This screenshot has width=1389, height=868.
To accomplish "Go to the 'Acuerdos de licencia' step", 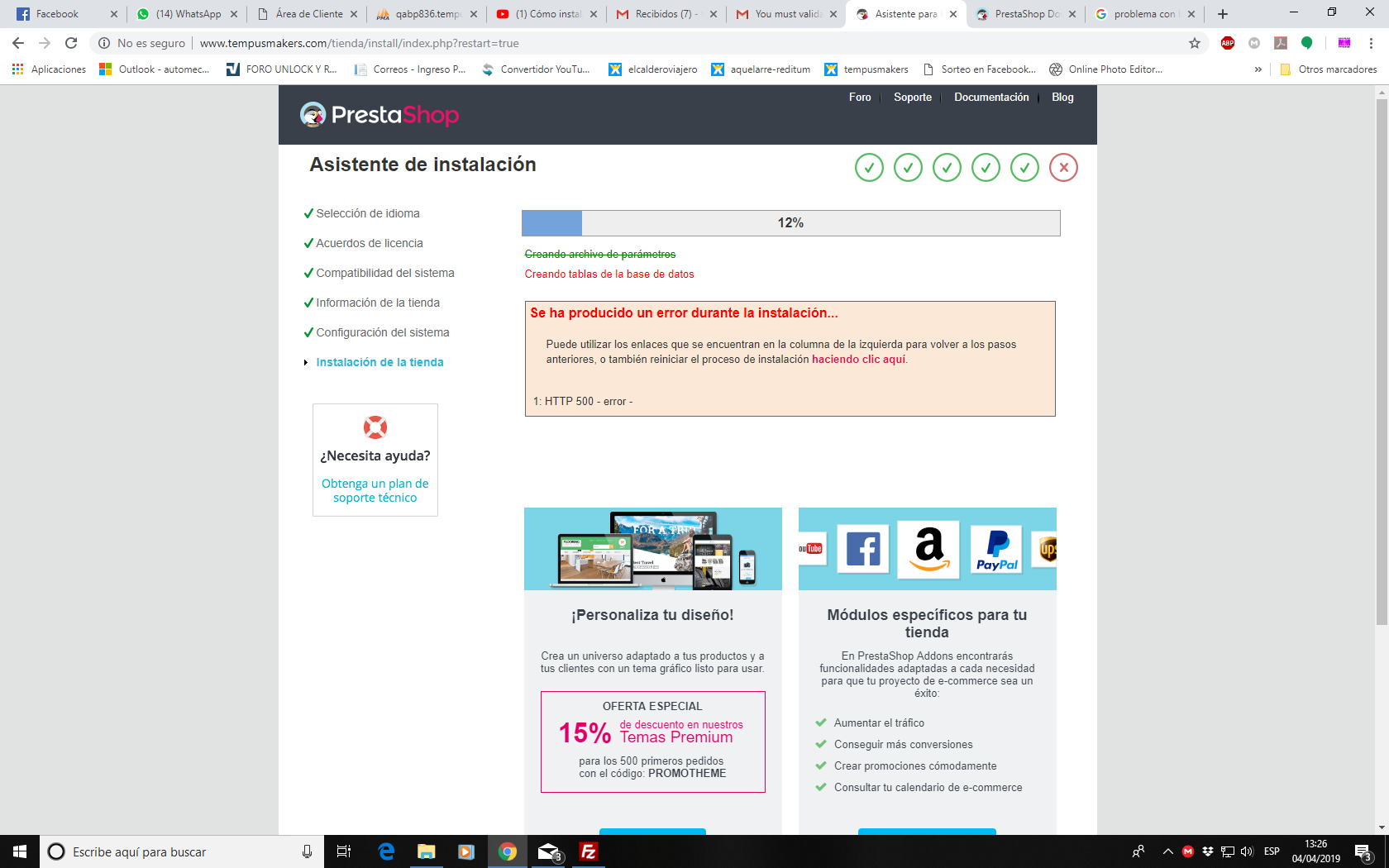I will pyautogui.click(x=370, y=243).
